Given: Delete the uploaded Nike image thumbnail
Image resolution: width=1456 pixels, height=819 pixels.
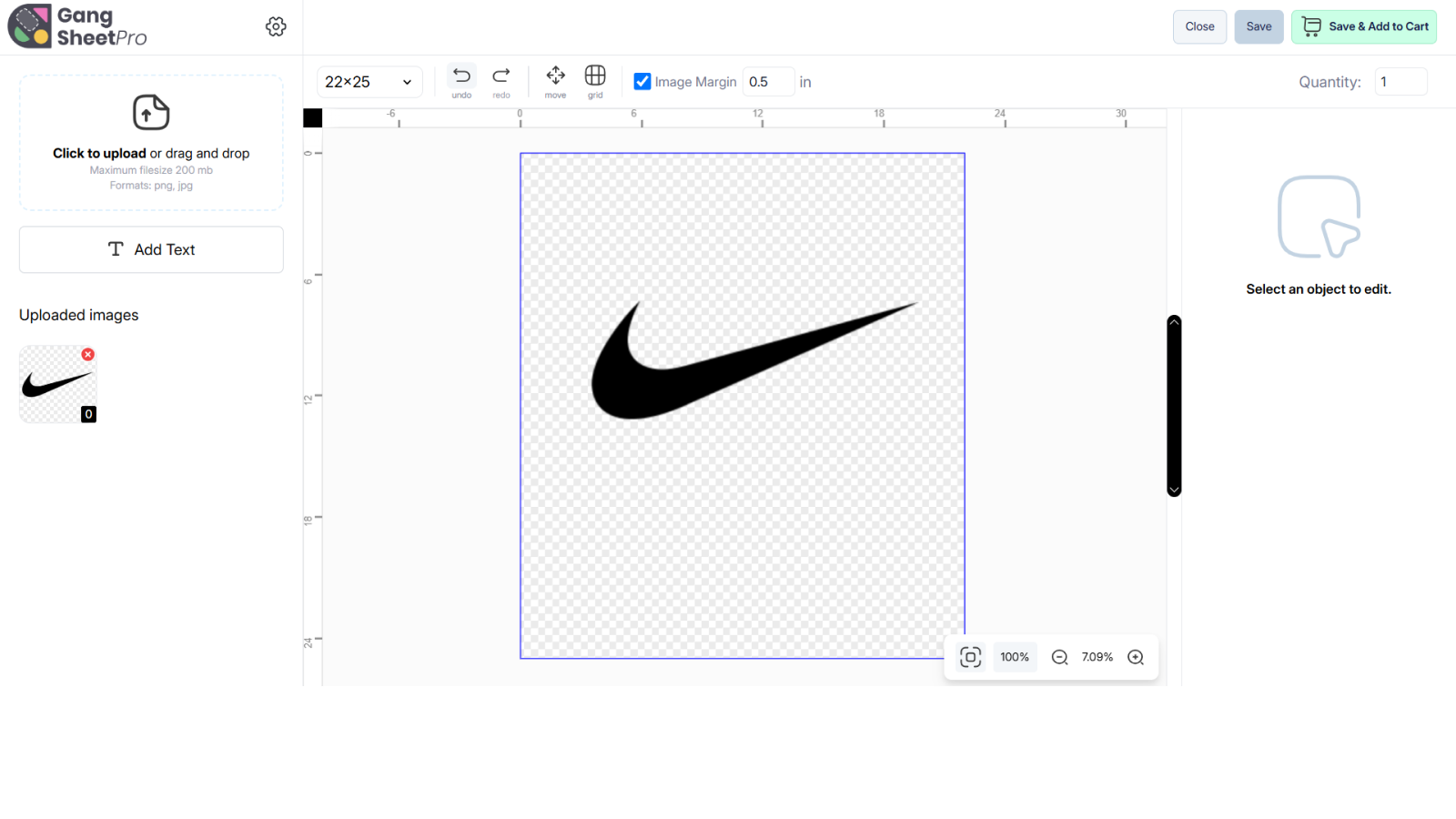Looking at the screenshot, I should click(x=88, y=354).
